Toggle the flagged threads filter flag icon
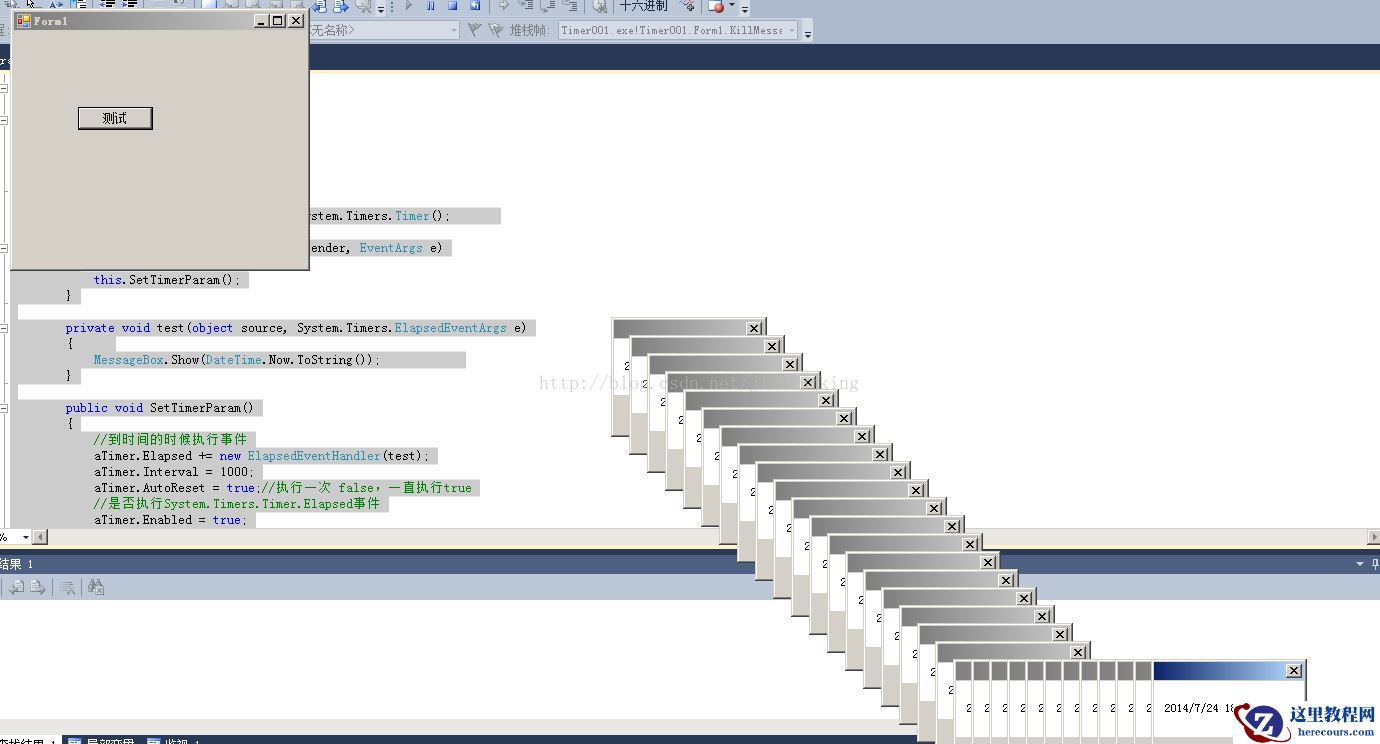 (474, 29)
